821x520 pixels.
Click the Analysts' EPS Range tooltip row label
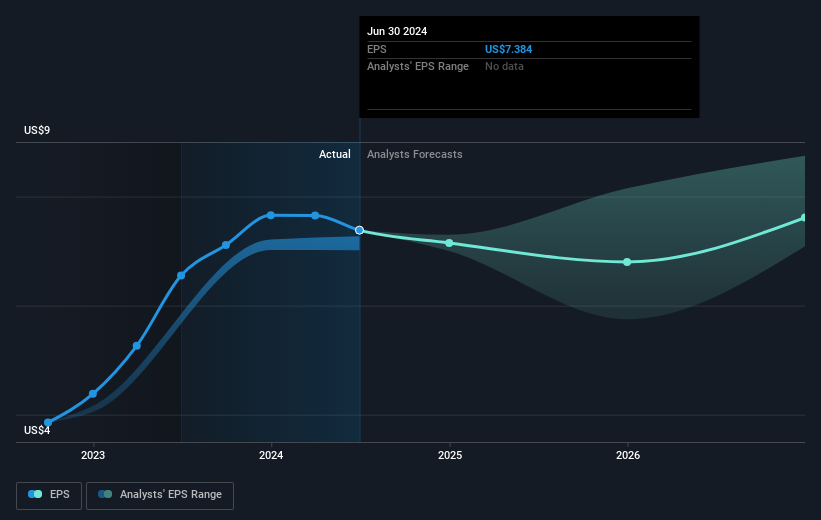(418, 67)
